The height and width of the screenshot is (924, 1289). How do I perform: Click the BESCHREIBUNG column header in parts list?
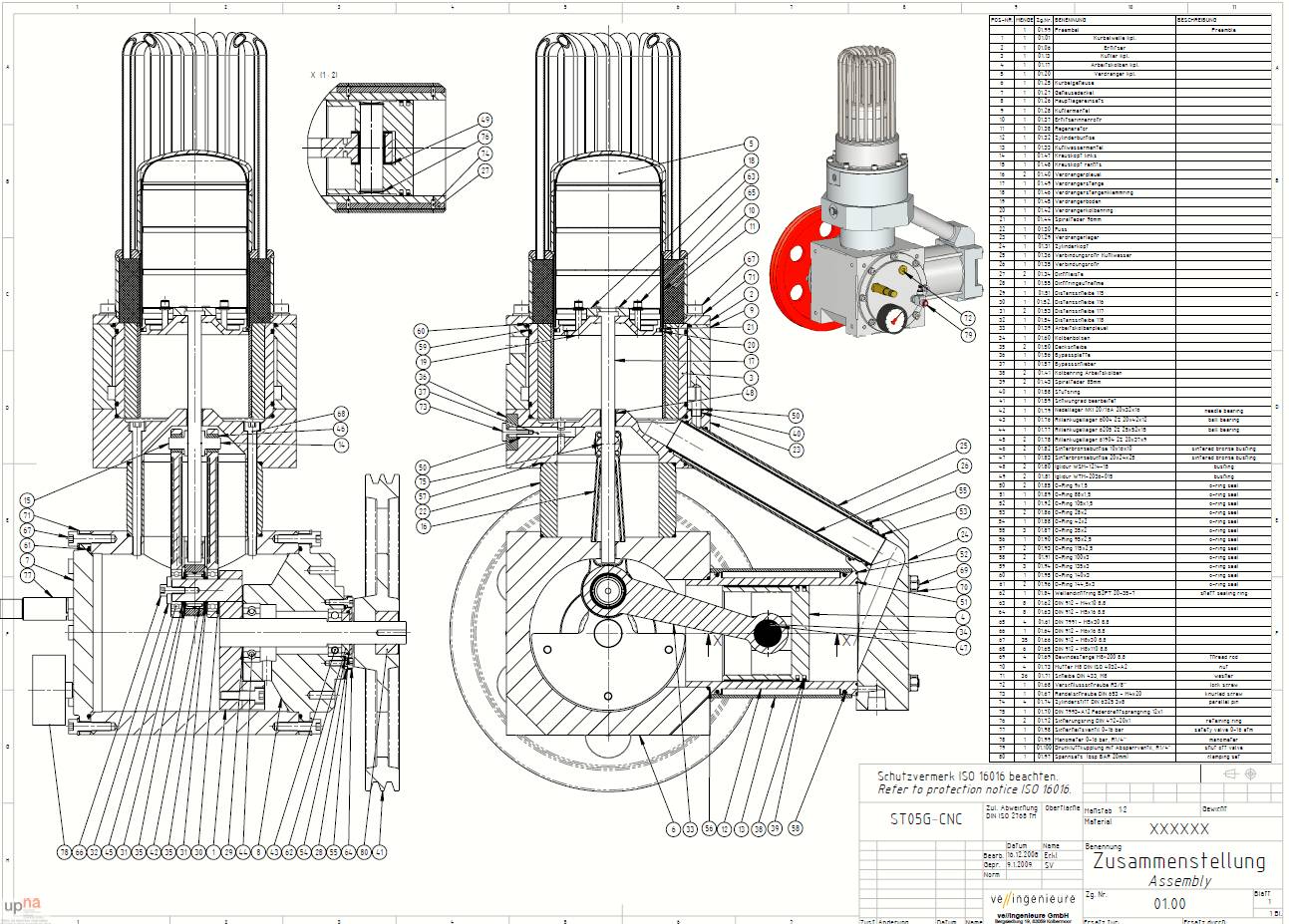[x=1196, y=20]
